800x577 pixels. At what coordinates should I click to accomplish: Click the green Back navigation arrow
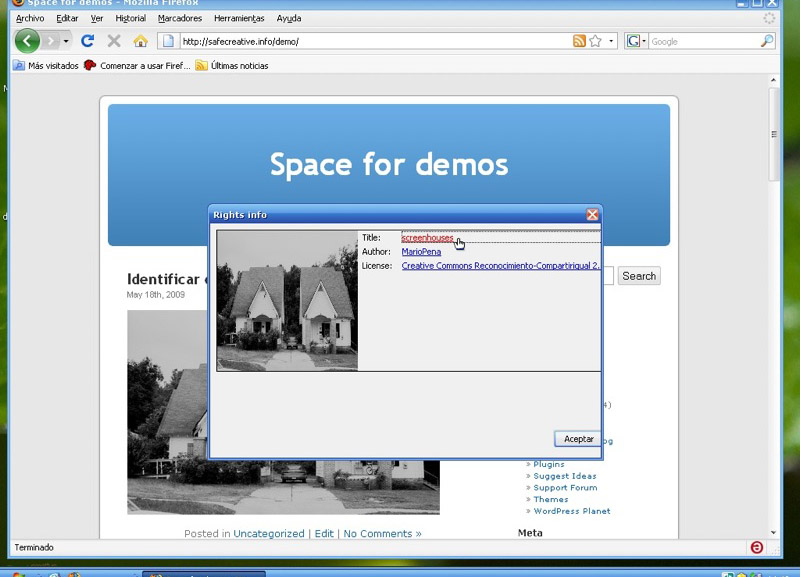tap(27, 41)
